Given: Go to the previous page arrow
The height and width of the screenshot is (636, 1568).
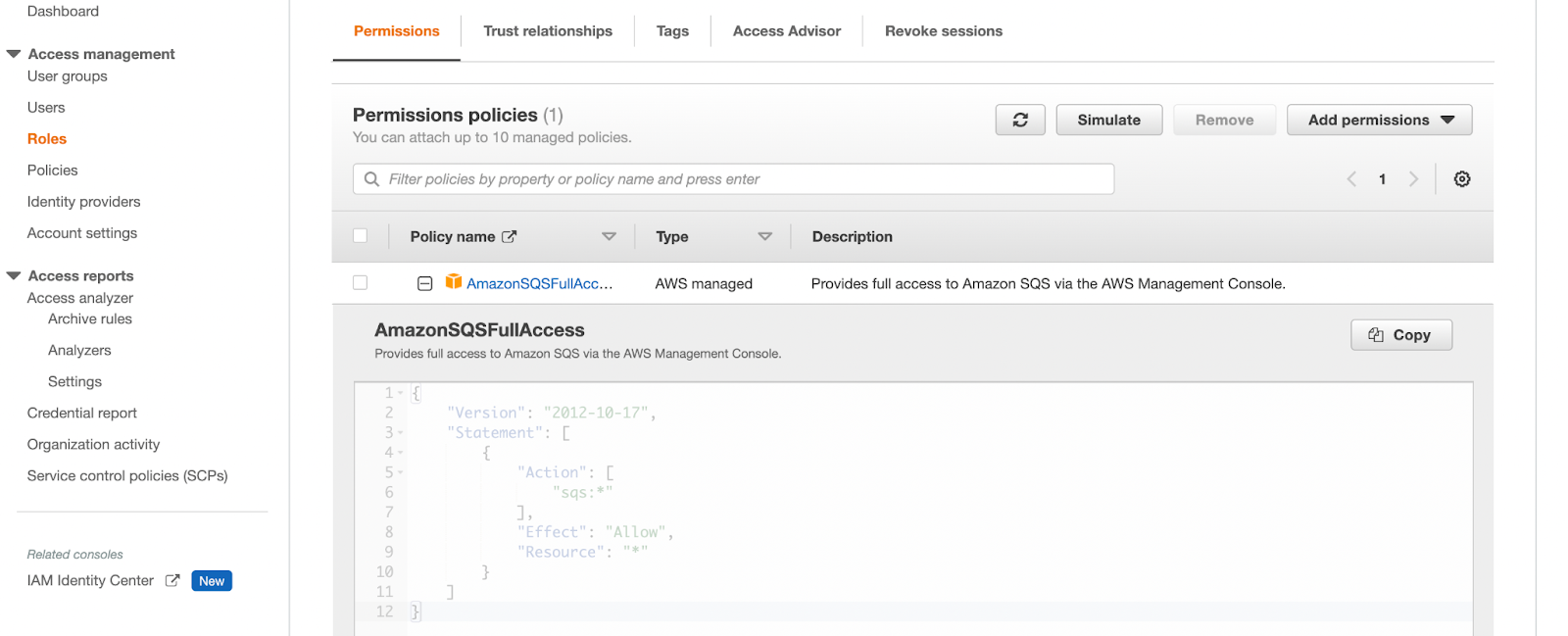Looking at the screenshot, I should click(x=1351, y=179).
